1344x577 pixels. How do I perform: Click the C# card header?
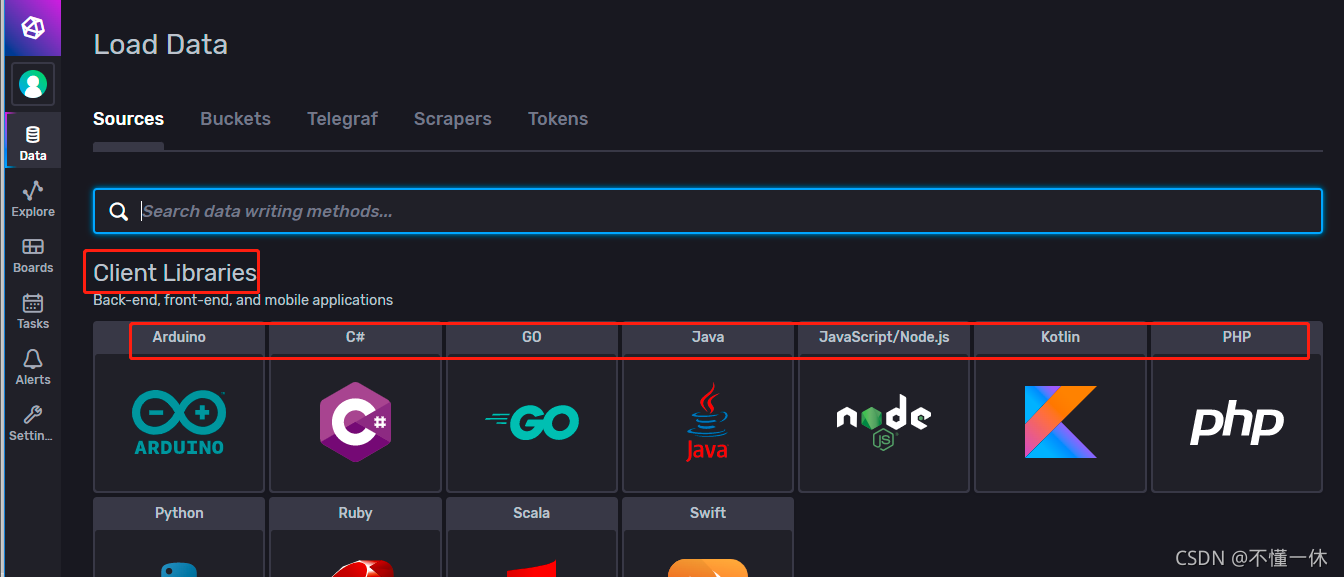355,337
